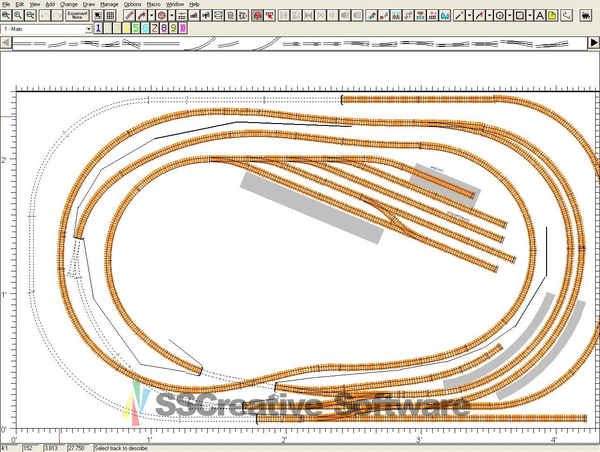Expand the circle track options arrow
This screenshot has height=452, width=600.
172,16
